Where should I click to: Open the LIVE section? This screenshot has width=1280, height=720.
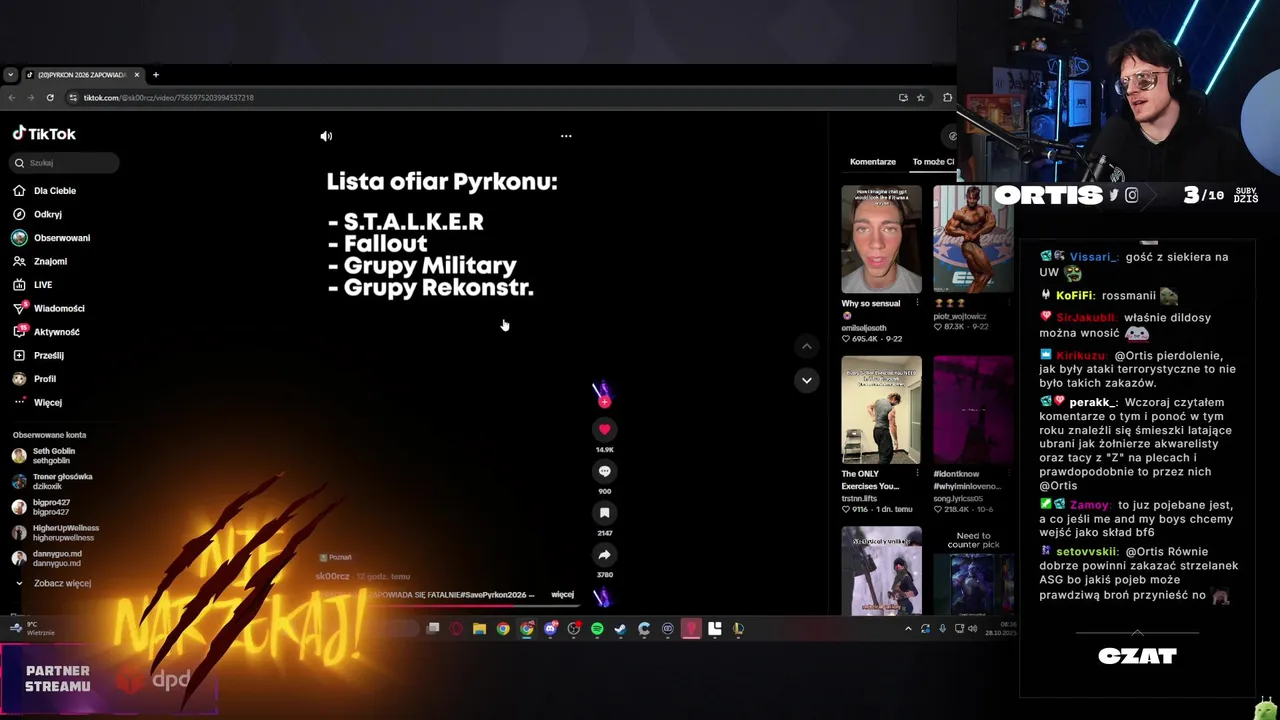coord(33,285)
